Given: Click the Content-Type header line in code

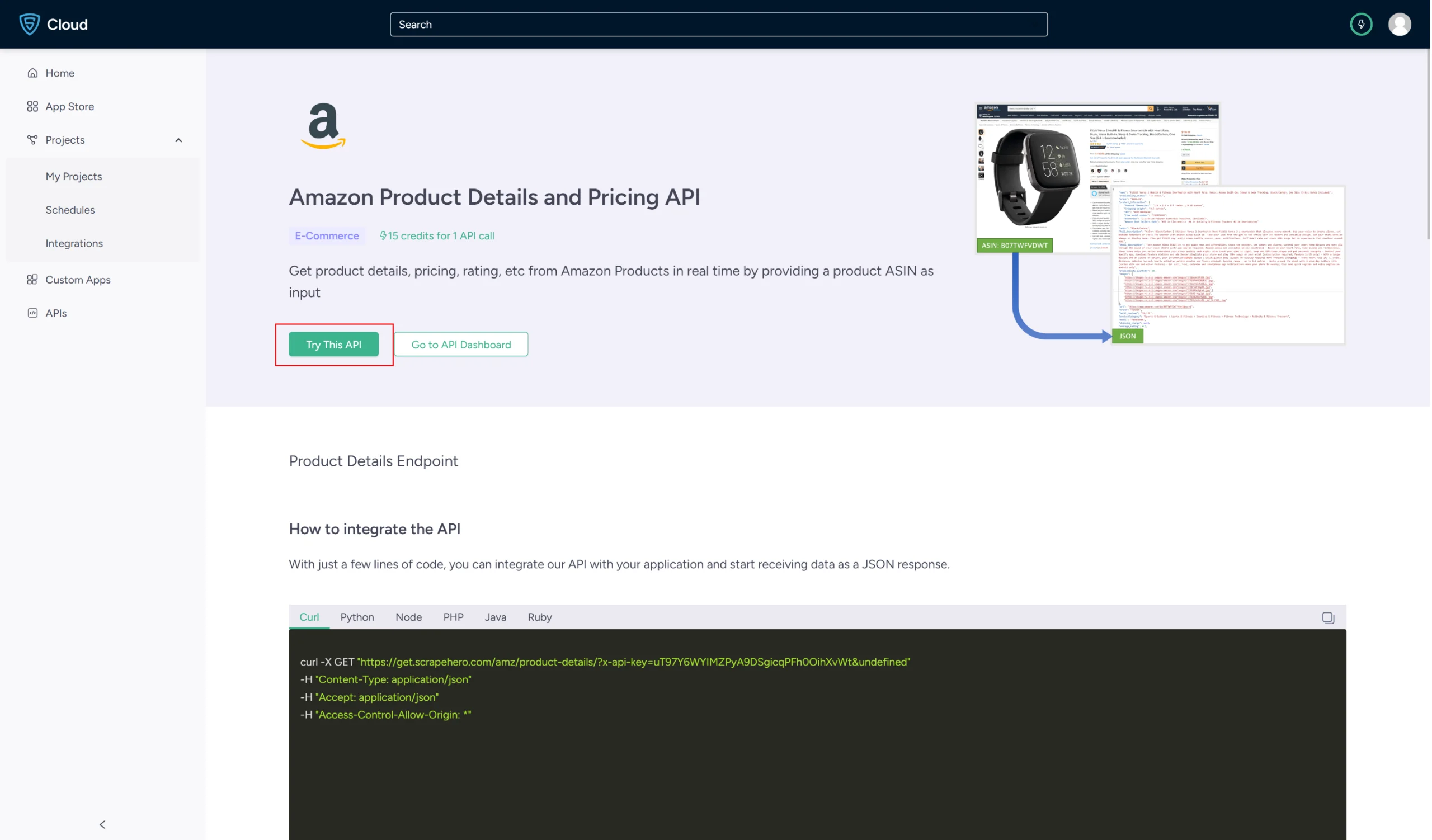Looking at the screenshot, I should point(387,680).
